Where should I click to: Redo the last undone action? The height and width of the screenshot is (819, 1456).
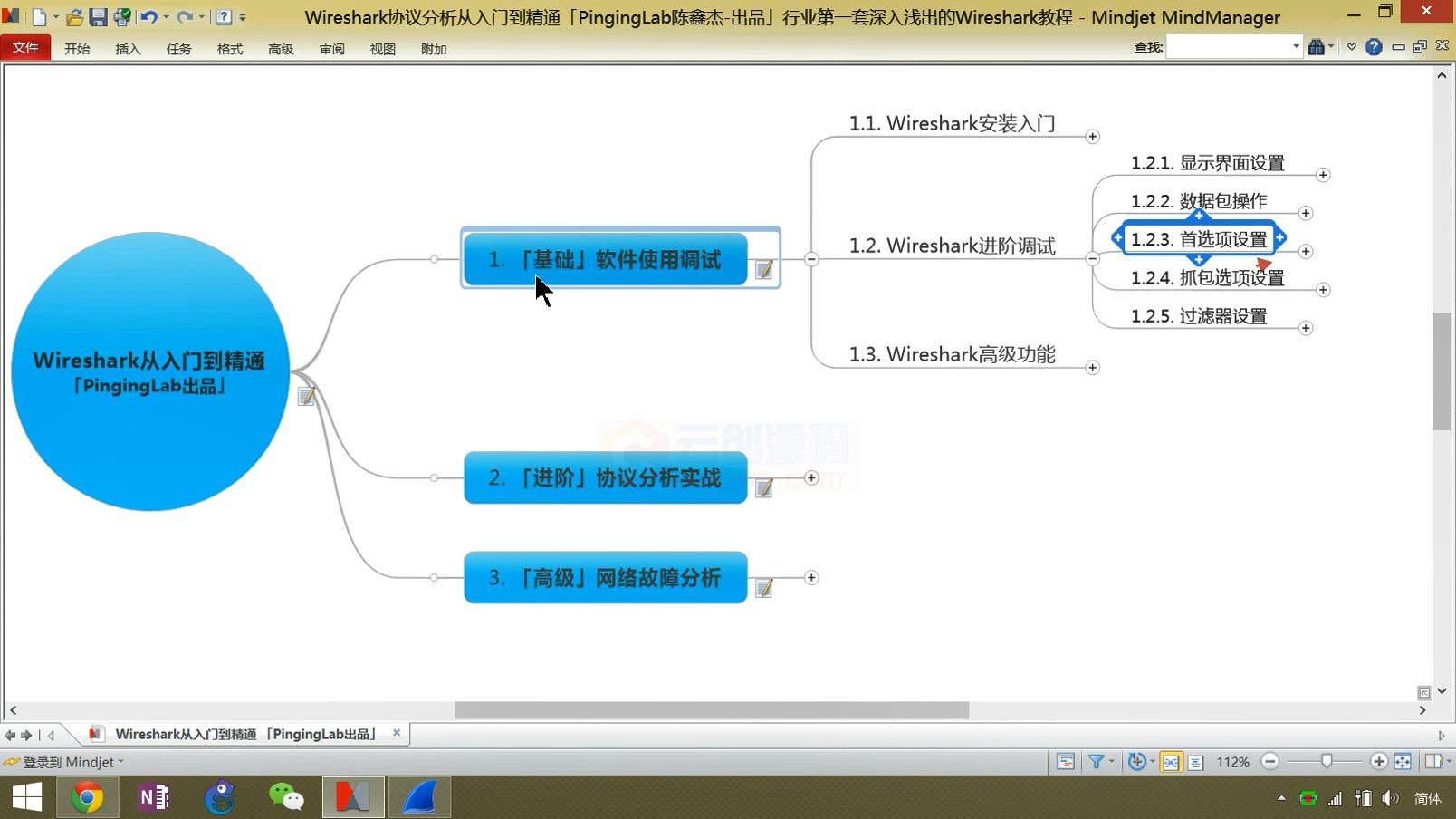tap(185, 17)
